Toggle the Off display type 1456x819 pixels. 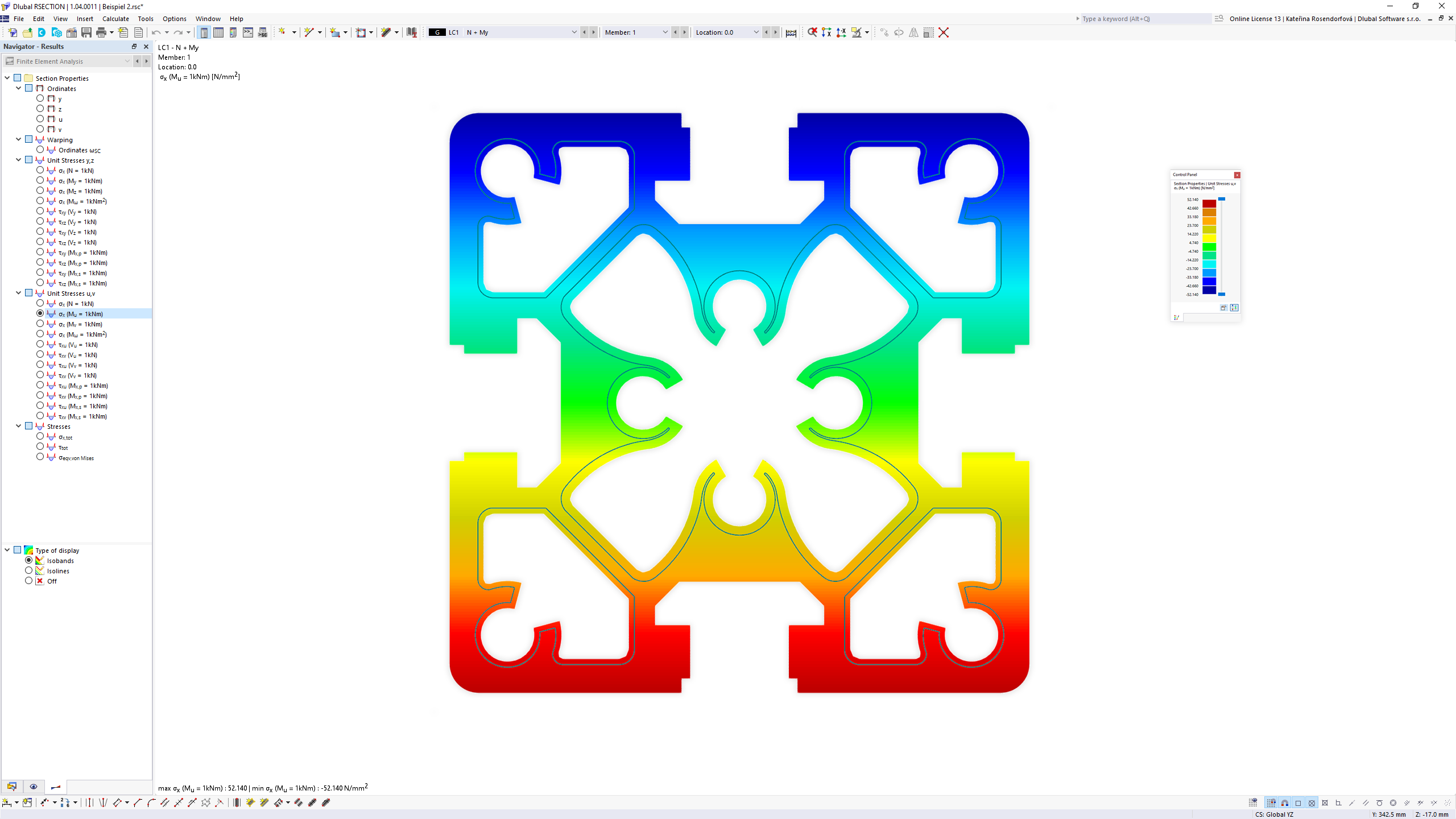point(29,581)
